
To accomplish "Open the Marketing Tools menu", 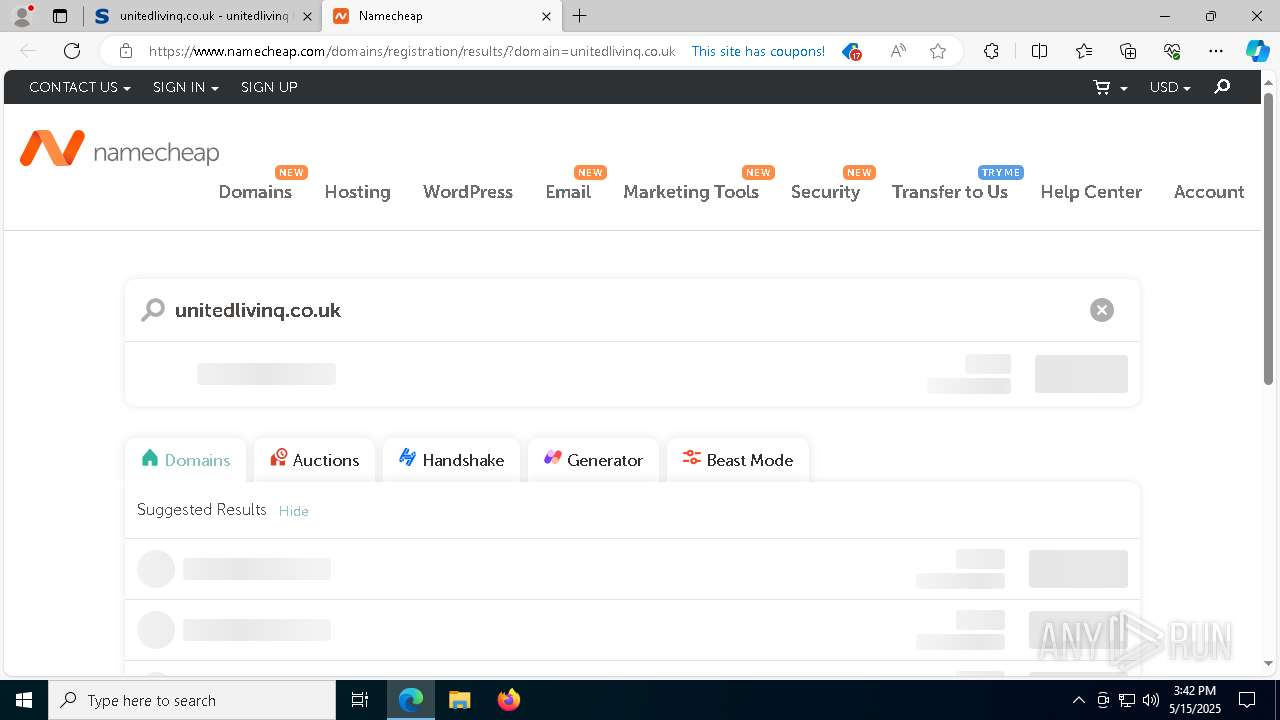I will pyautogui.click(x=691, y=192).
